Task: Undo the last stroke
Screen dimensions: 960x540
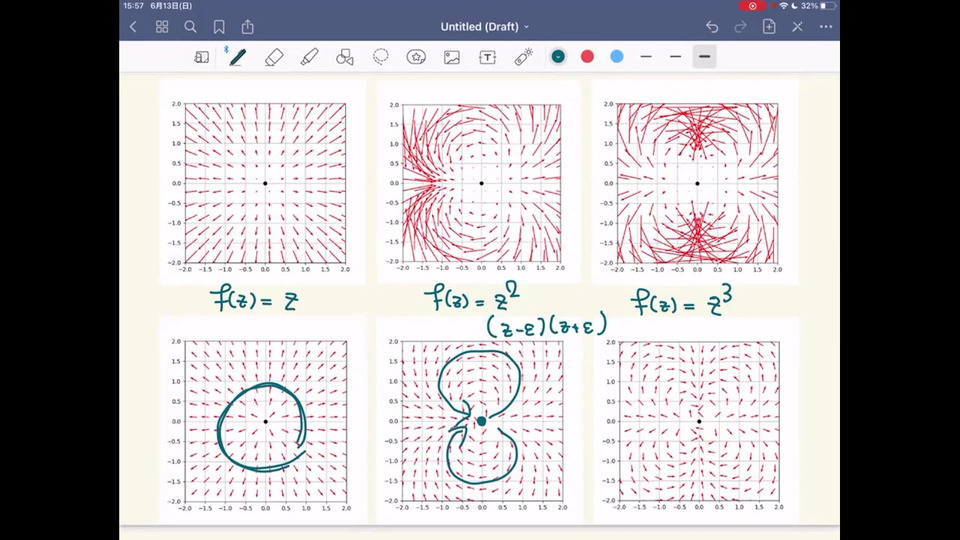Action: [711, 27]
